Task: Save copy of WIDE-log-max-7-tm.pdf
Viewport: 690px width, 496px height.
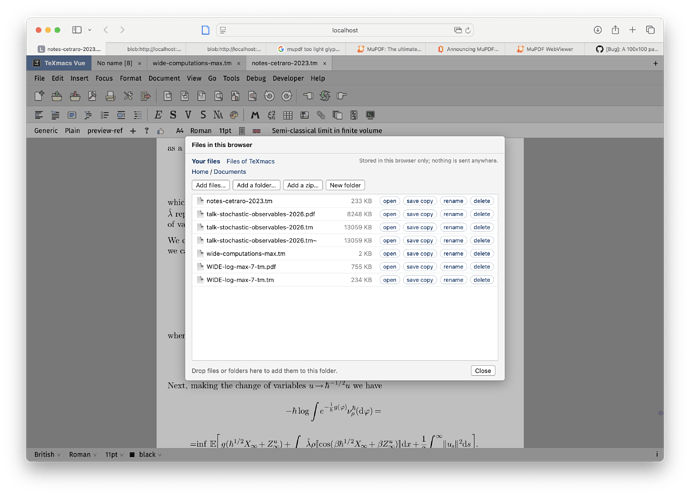Action: (x=420, y=267)
